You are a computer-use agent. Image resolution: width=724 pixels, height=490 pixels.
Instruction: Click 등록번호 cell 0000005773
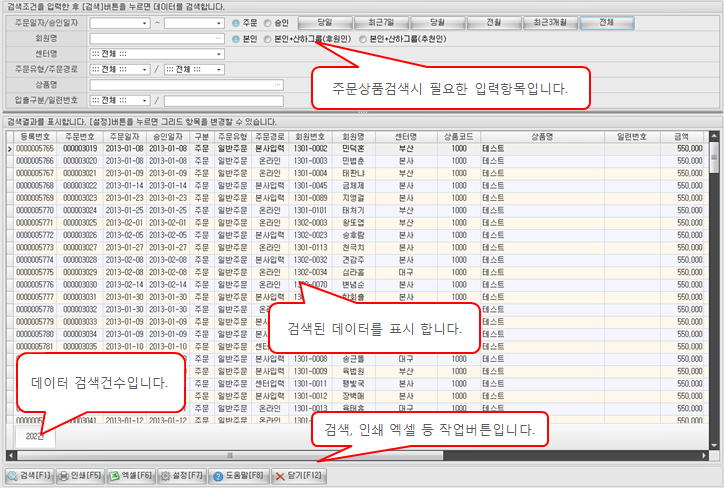[x=35, y=248]
